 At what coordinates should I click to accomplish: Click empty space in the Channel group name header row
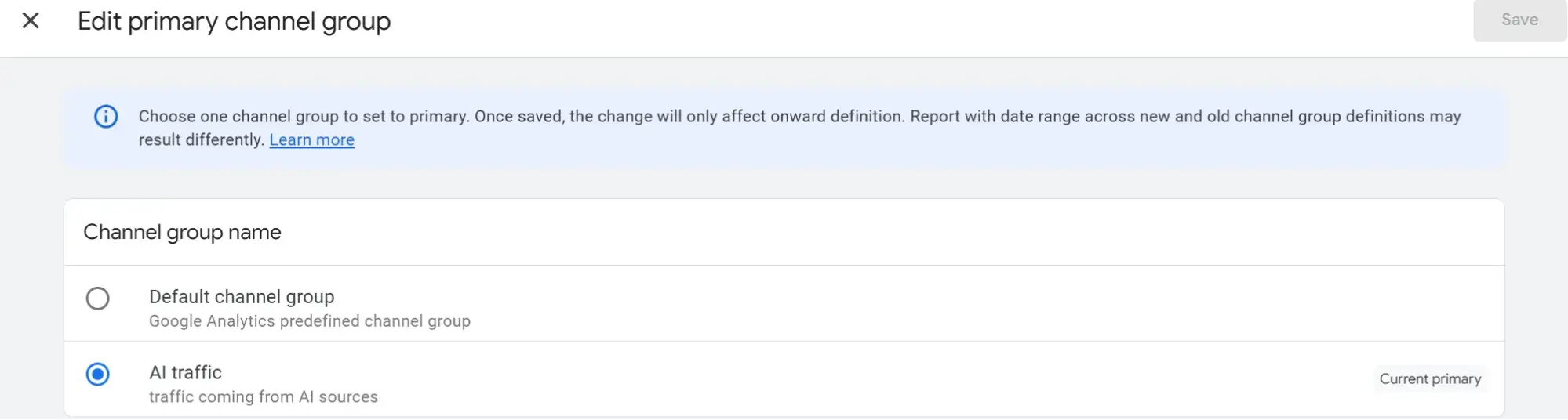[863, 233]
